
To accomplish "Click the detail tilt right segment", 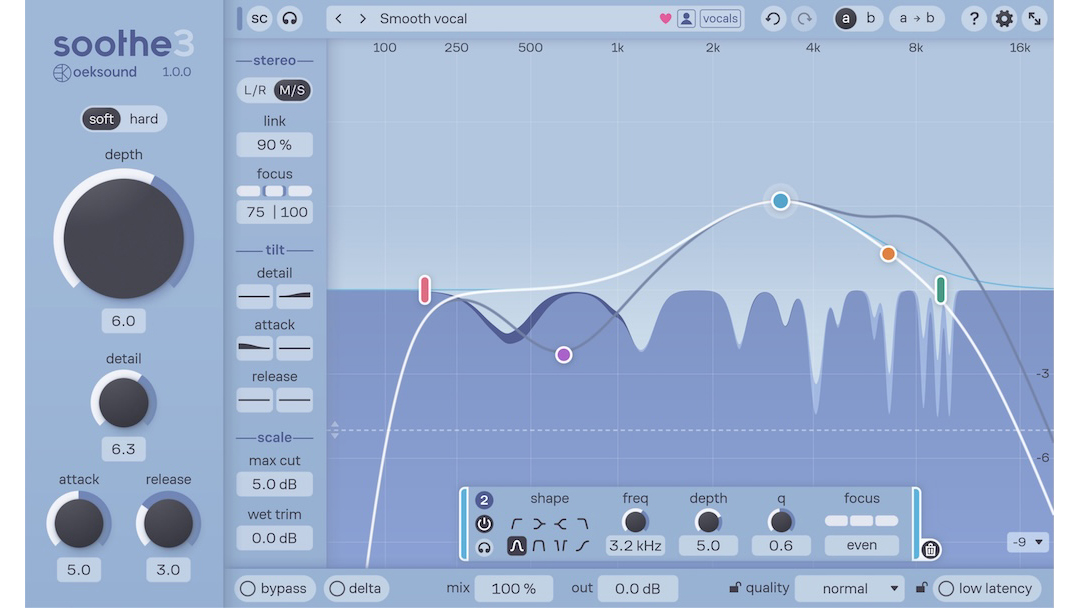I will [294, 296].
